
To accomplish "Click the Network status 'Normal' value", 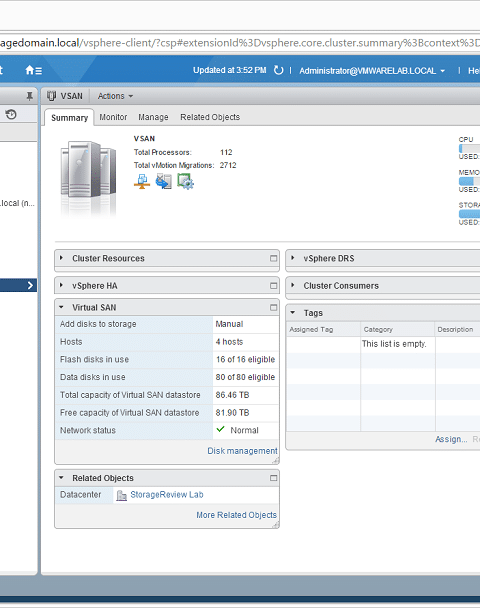I will pos(244,430).
